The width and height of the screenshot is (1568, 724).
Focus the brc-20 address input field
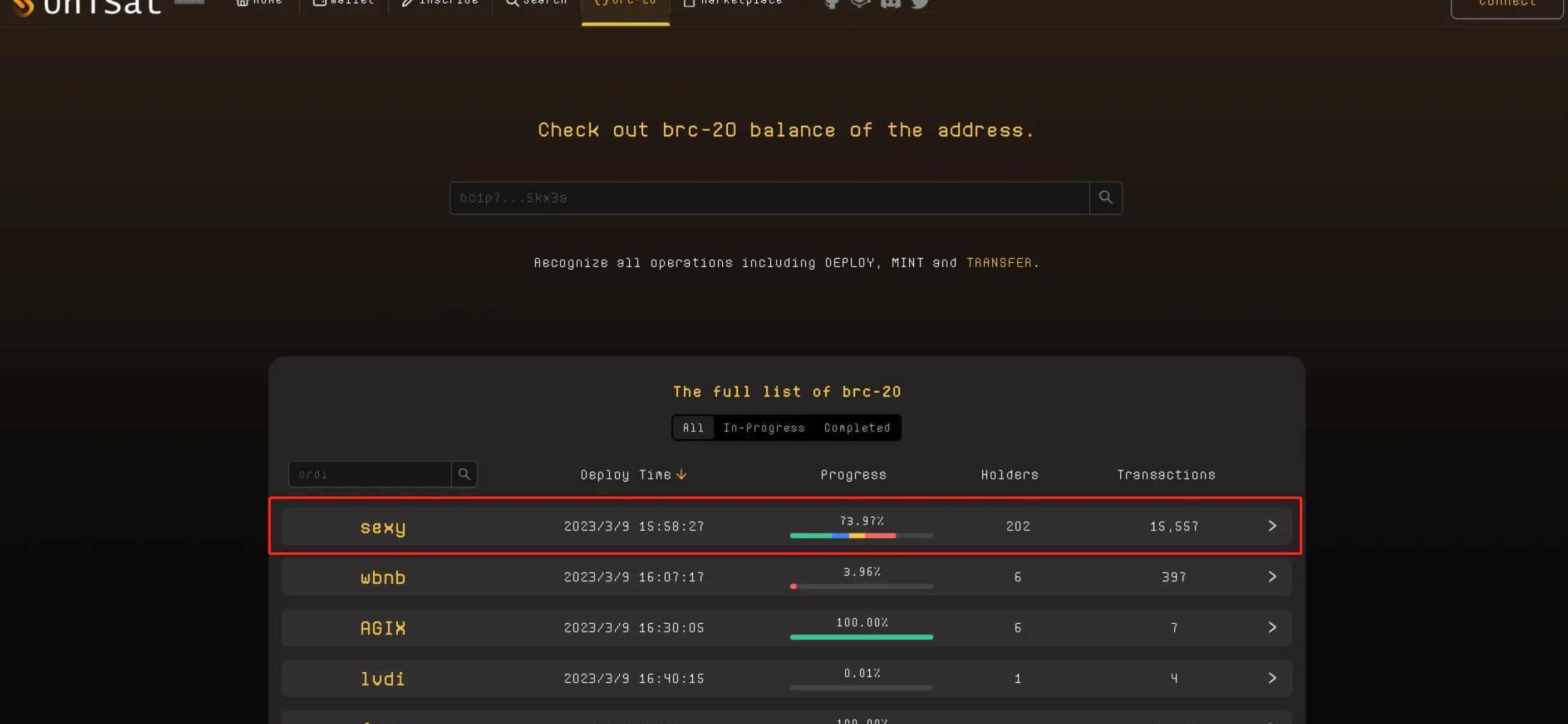pyautogui.click(x=769, y=198)
